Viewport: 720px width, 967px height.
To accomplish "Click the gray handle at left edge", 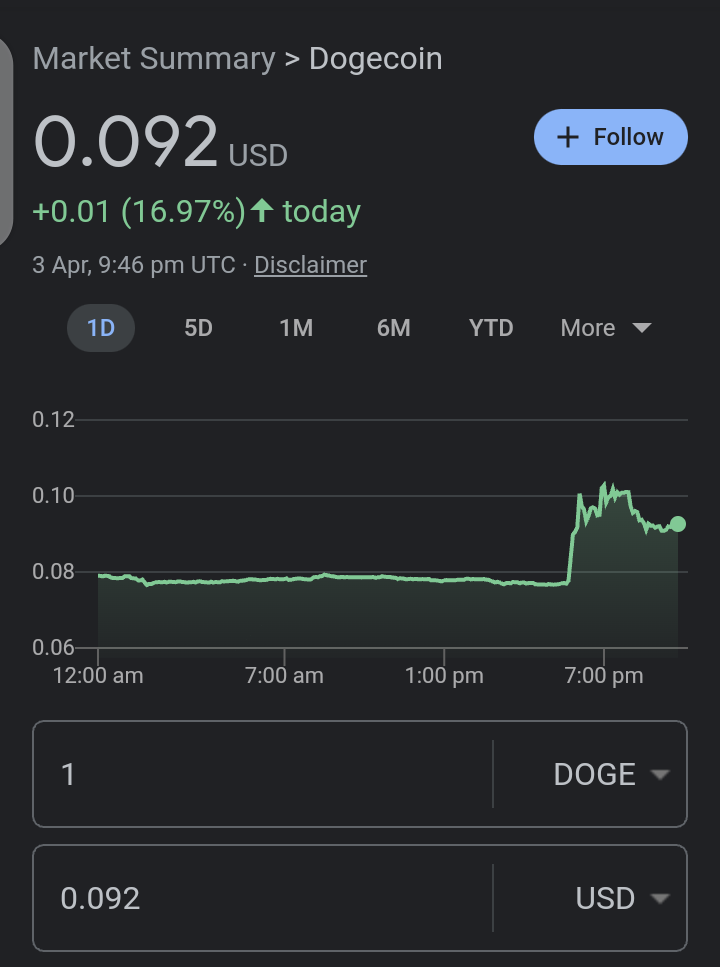I will (6, 143).
